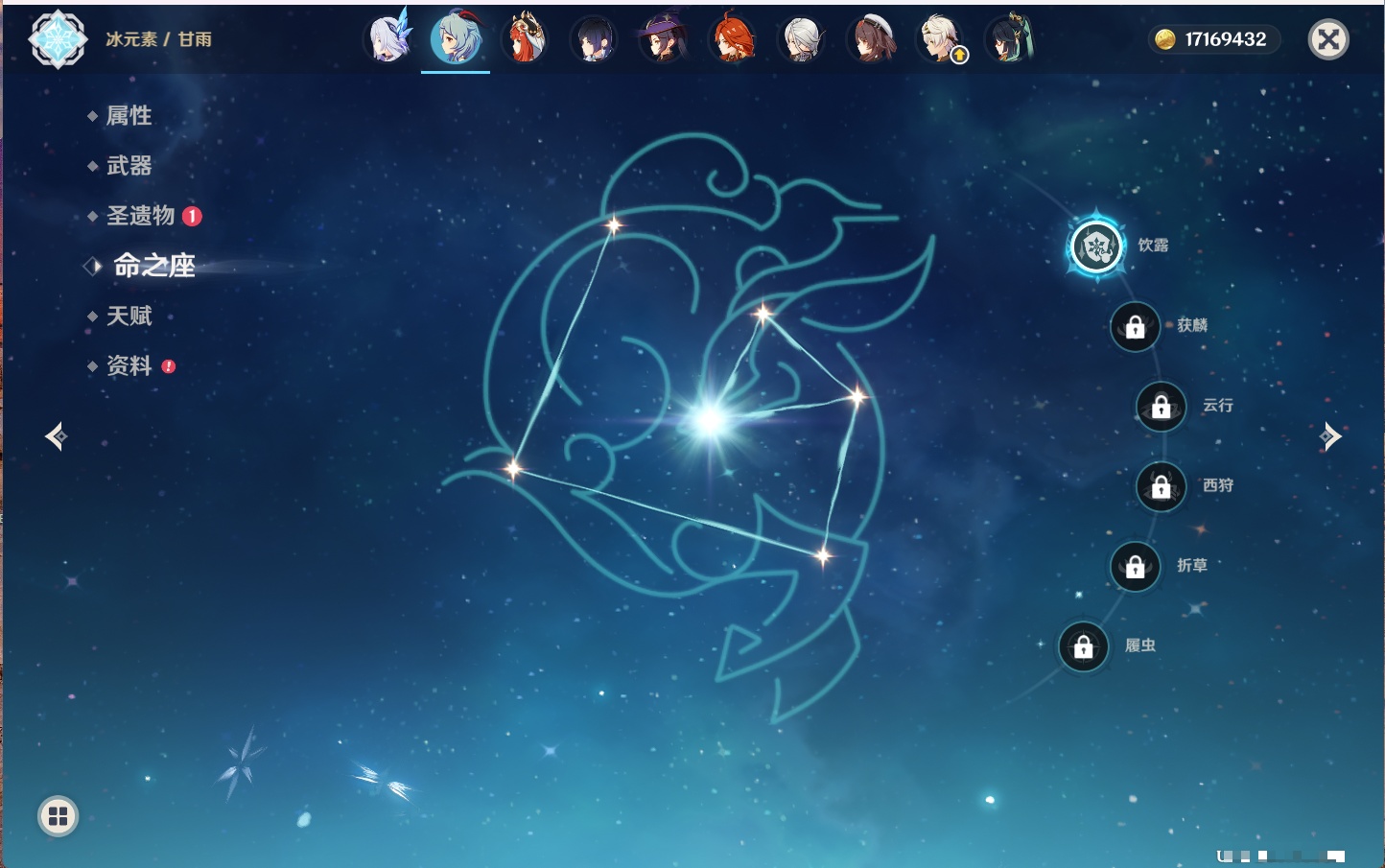
Task: Click the locked node beside 云行
Action: [x=1162, y=407]
